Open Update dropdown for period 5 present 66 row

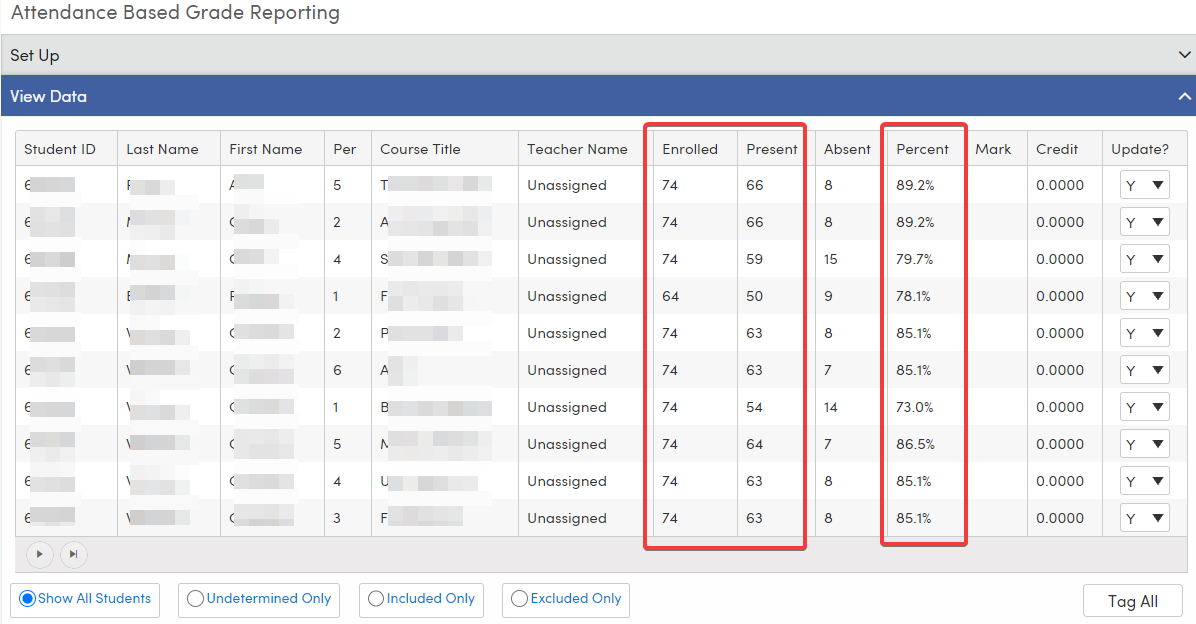1144,185
